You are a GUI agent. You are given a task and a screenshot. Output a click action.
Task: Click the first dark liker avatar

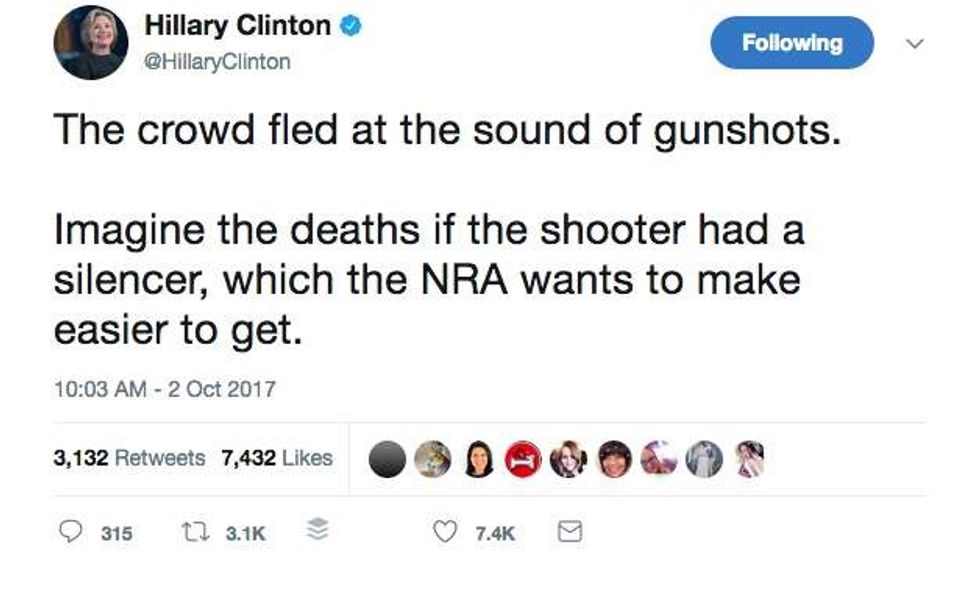pyautogui.click(x=387, y=458)
